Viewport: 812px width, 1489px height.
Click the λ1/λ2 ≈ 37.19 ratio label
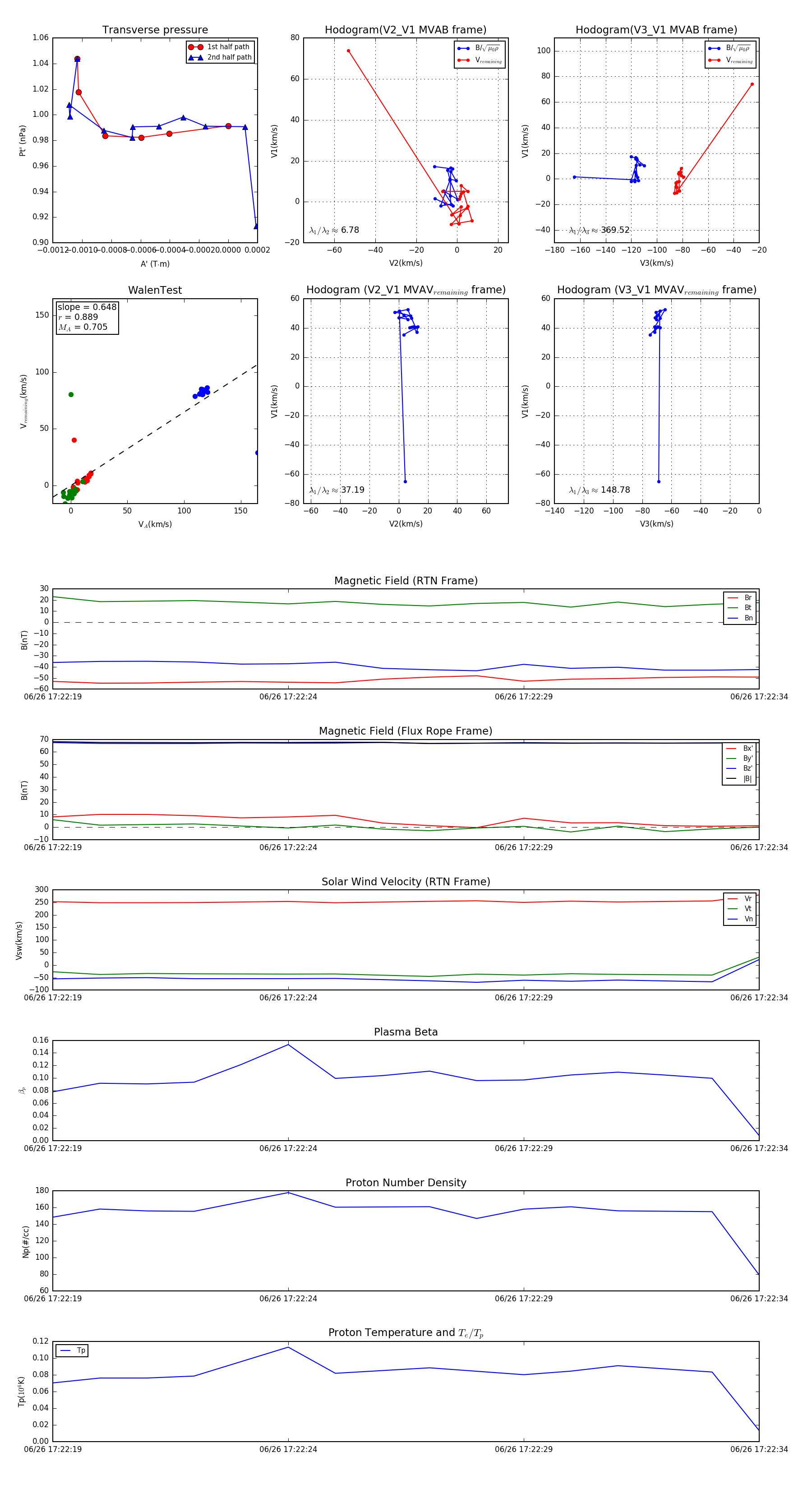pyautogui.click(x=337, y=490)
